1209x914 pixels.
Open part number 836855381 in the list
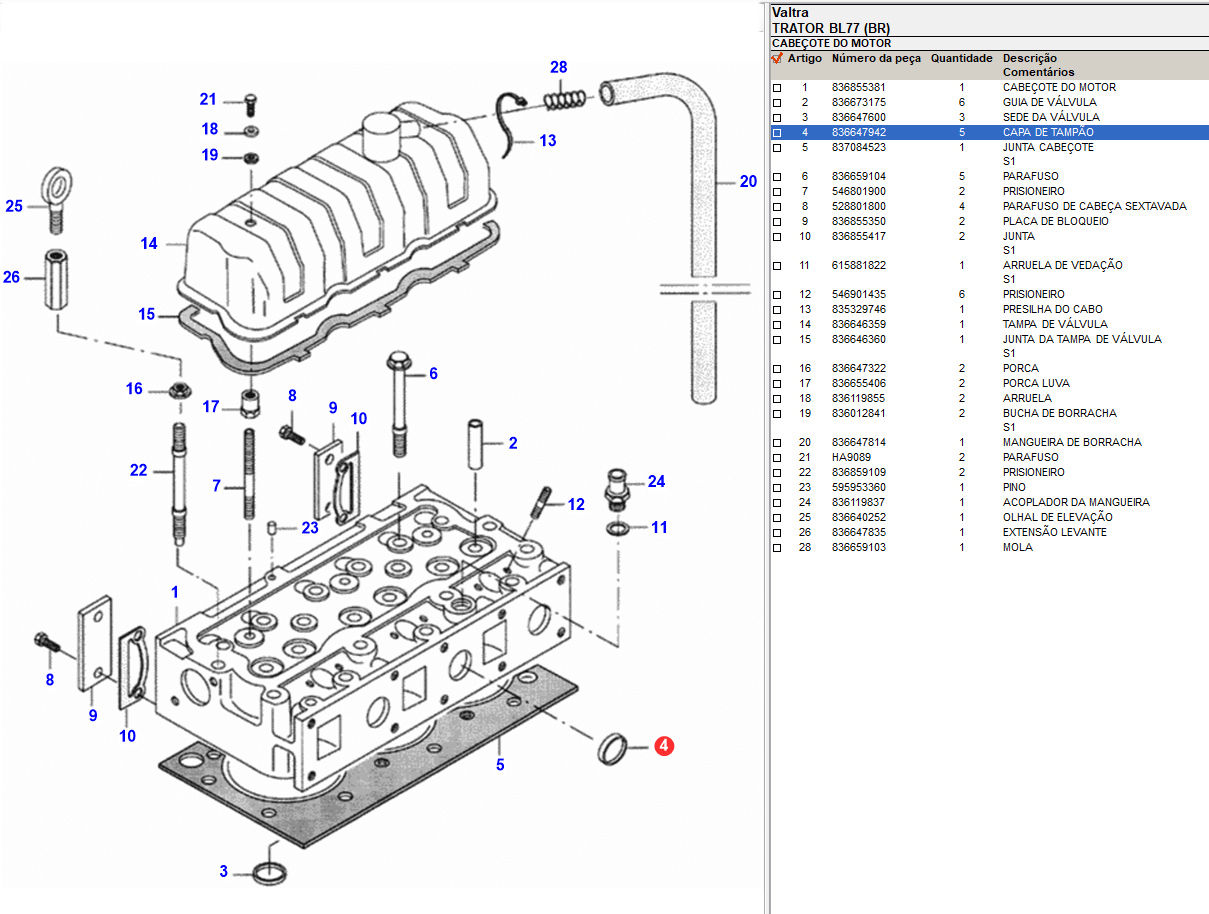point(858,88)
